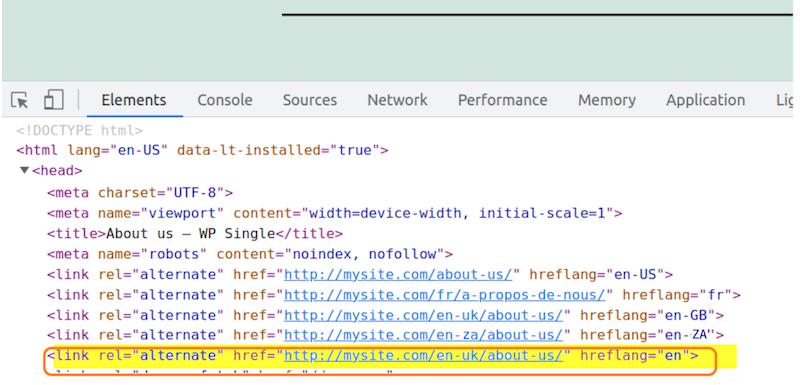Select the meta charset UTF-8 node
The width and height of the screenshot is (800, 385).
click(x=140, y=193)
